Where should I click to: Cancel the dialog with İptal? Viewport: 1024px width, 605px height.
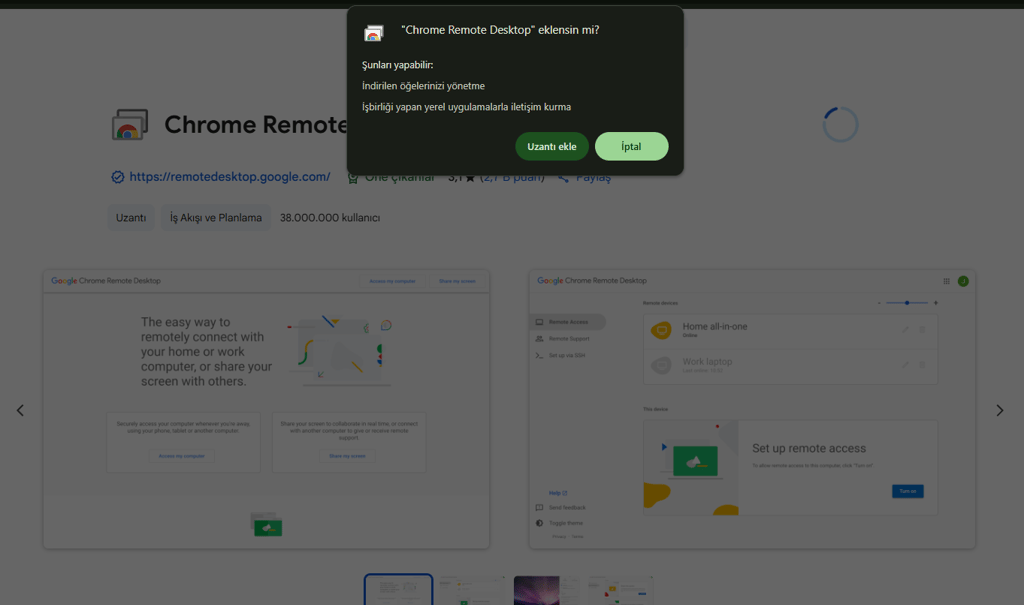[x=632, y=146]
